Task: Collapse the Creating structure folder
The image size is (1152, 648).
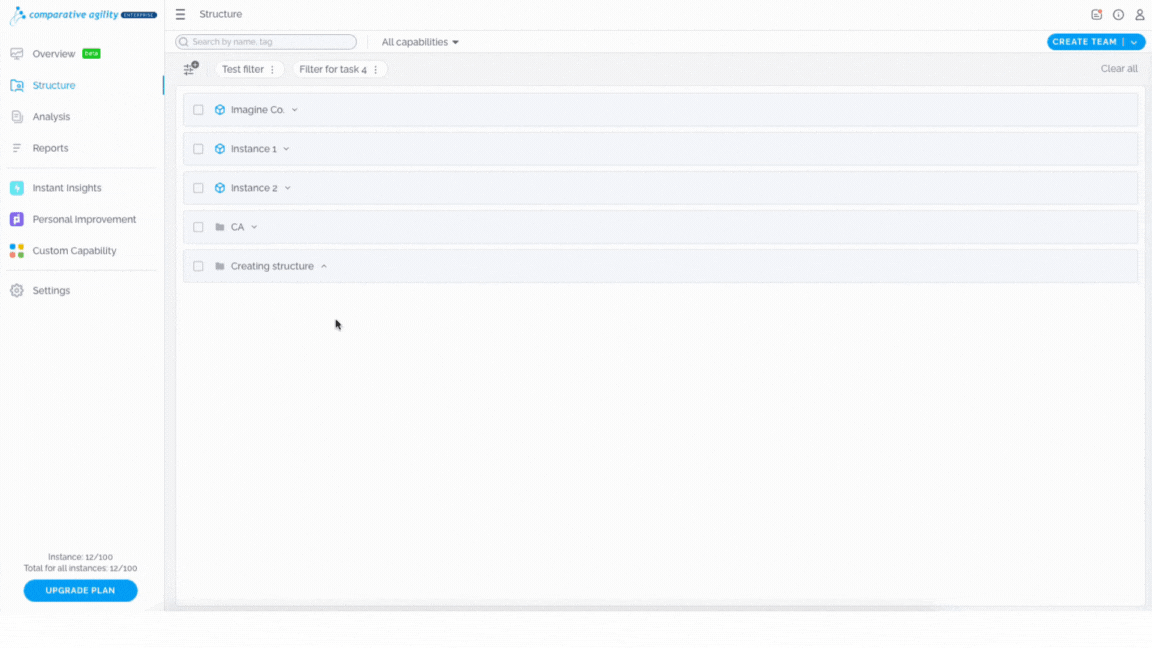Action: [x=324, y=266]
